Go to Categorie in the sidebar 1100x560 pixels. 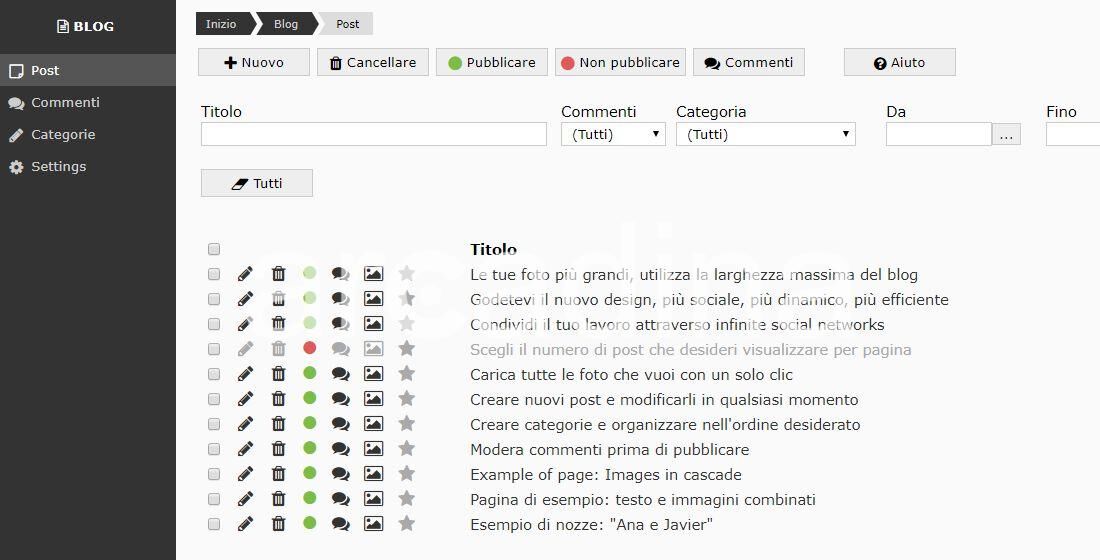click(63, 135)
